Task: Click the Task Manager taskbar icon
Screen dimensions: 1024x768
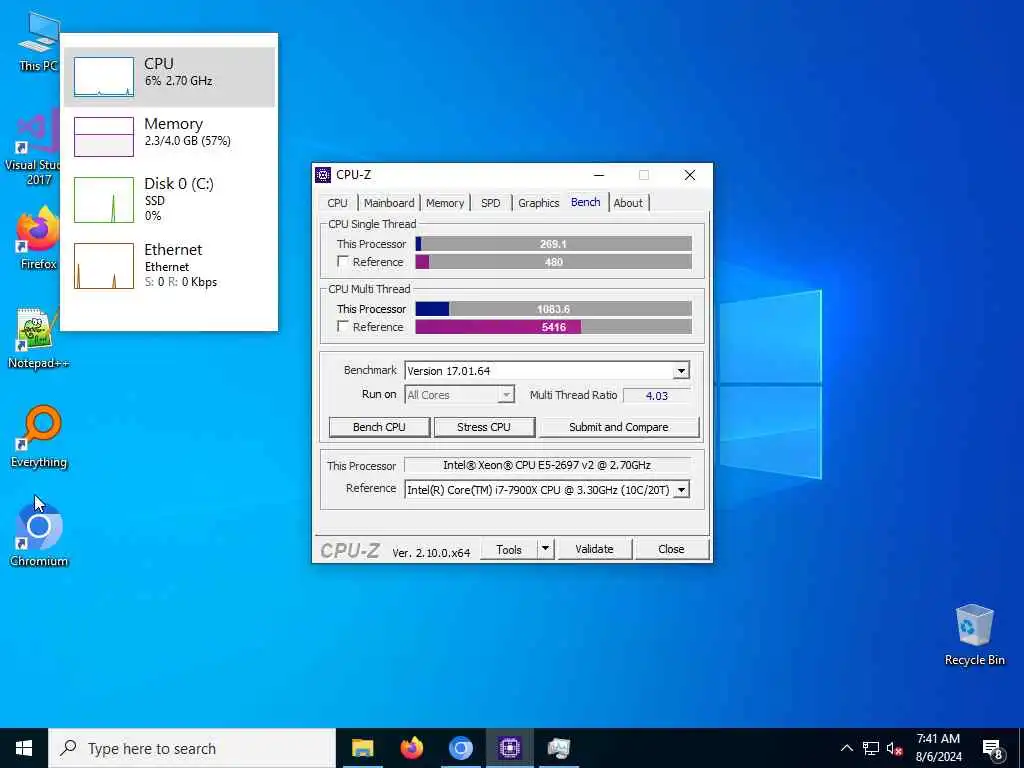Action: point(558,748)
